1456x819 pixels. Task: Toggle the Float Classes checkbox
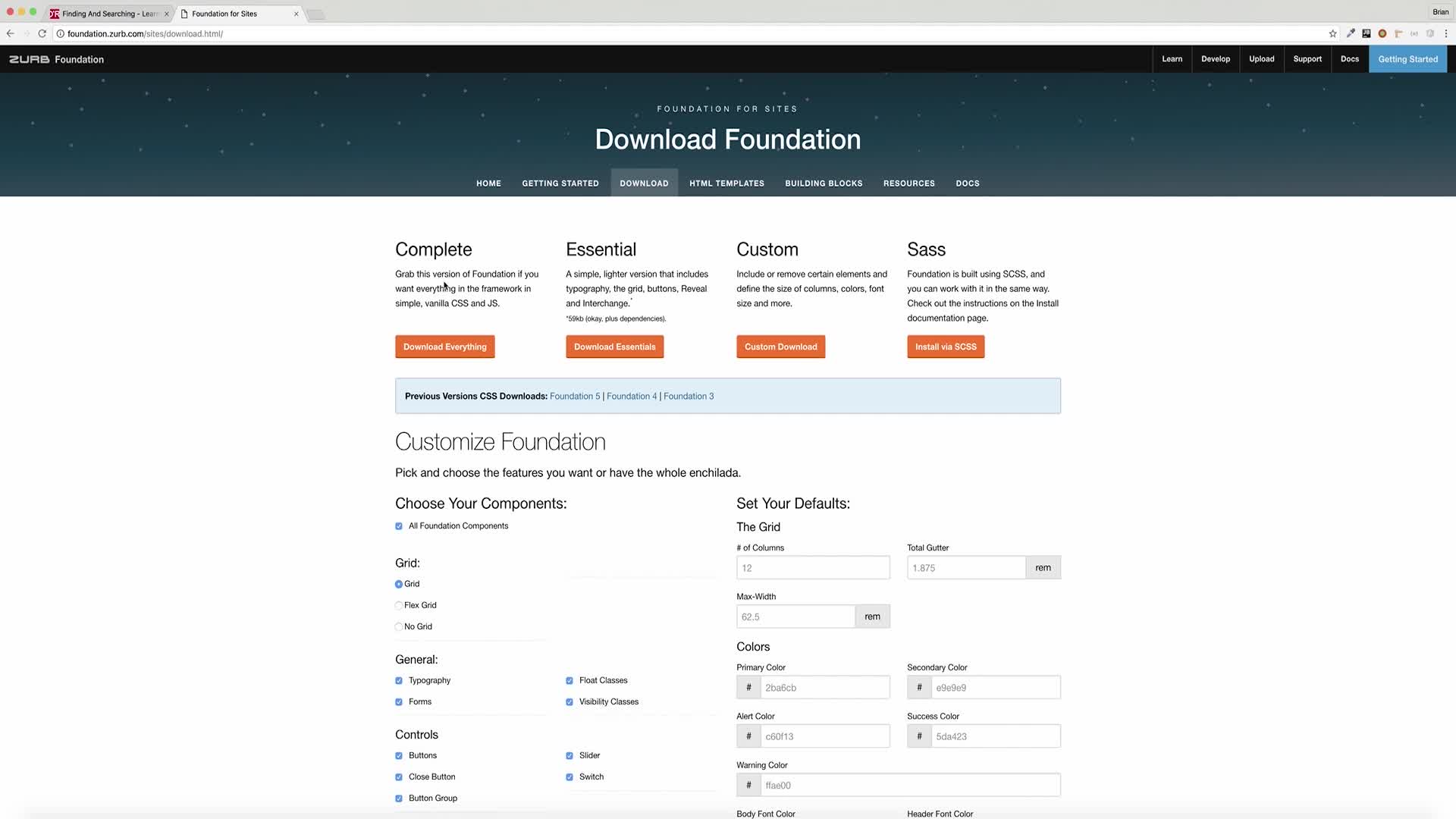click(570, 681)
